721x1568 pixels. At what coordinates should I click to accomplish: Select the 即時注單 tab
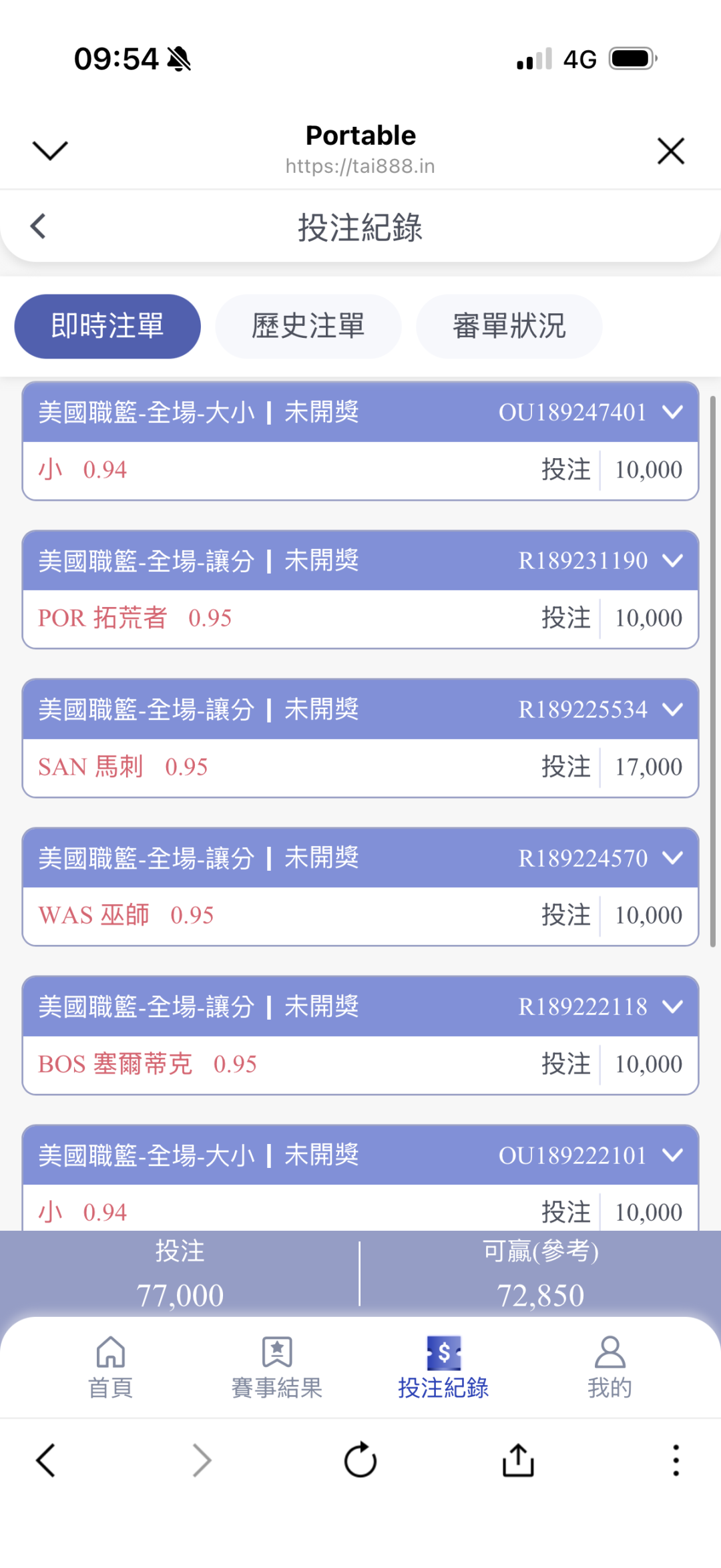(x=107, y=327)
